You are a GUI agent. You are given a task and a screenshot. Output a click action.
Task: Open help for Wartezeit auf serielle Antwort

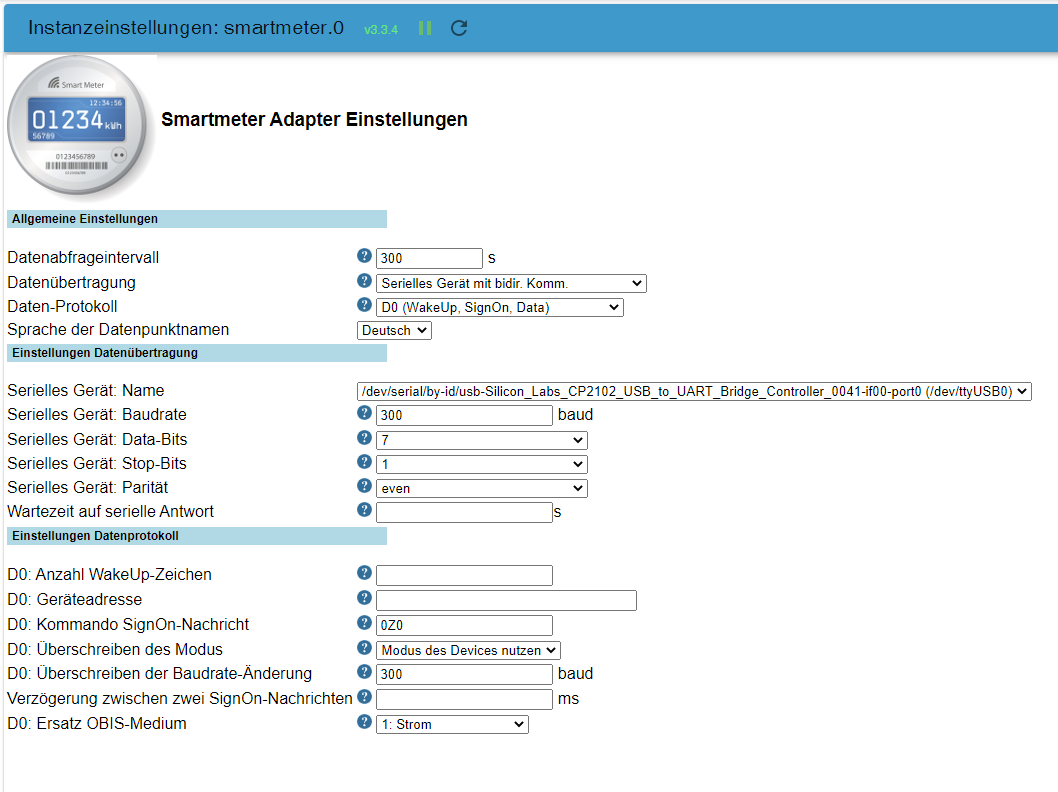tap(364, 510)
